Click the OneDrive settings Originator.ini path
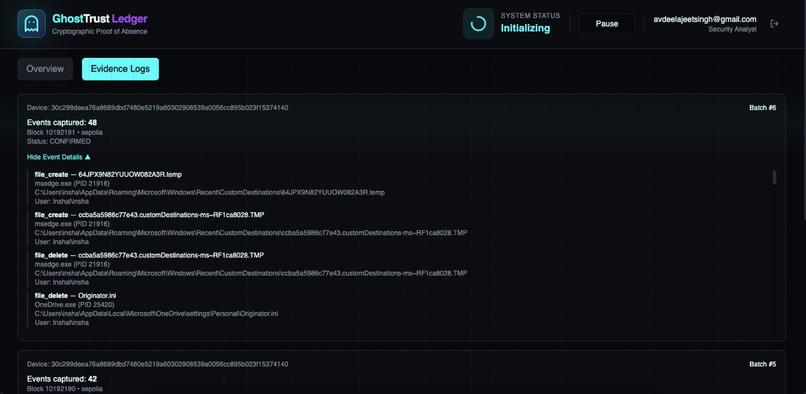The width and height of the screenshot is (806, 394). 156,313
